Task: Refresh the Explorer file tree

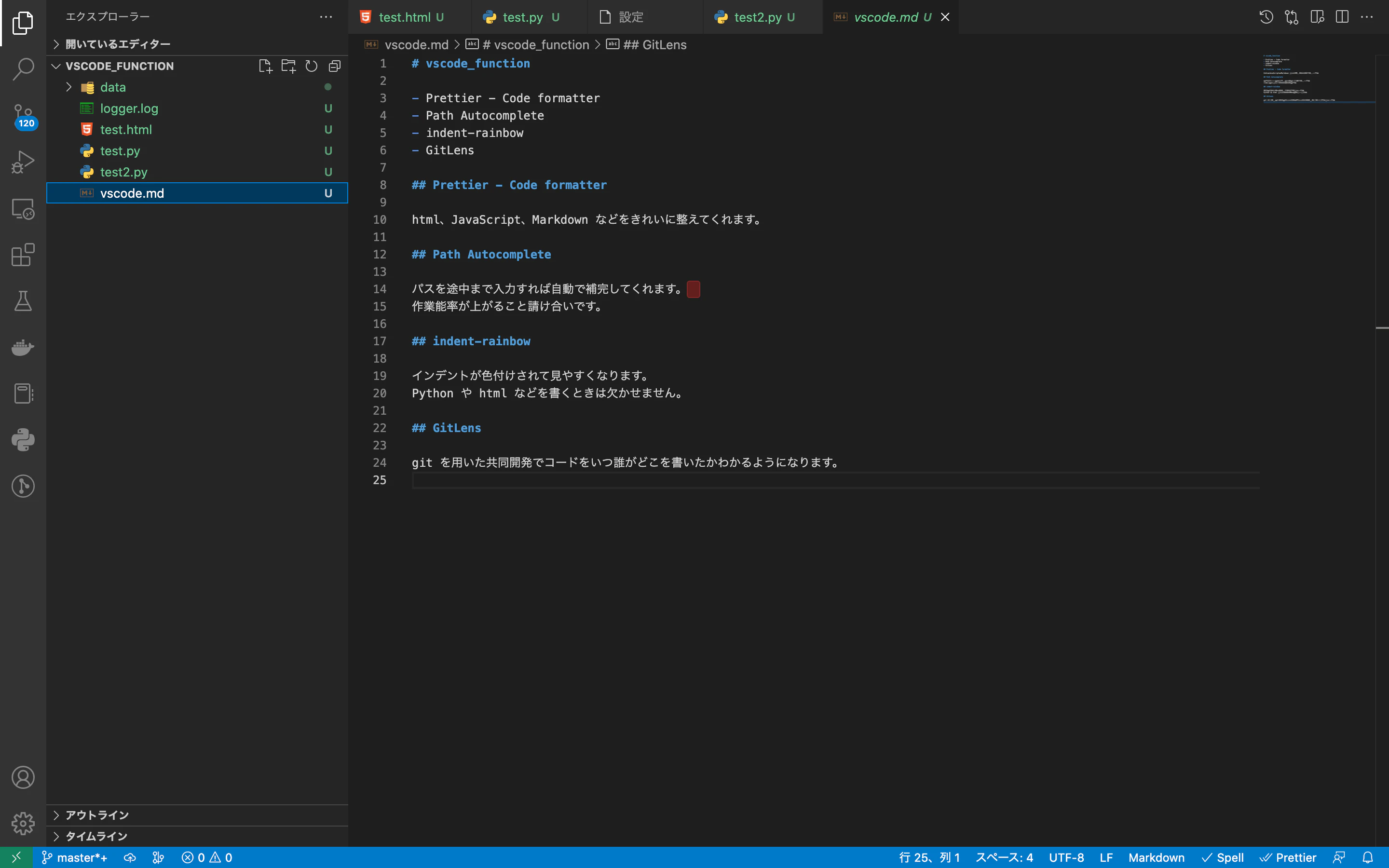Action: click(x=312, y=66)
